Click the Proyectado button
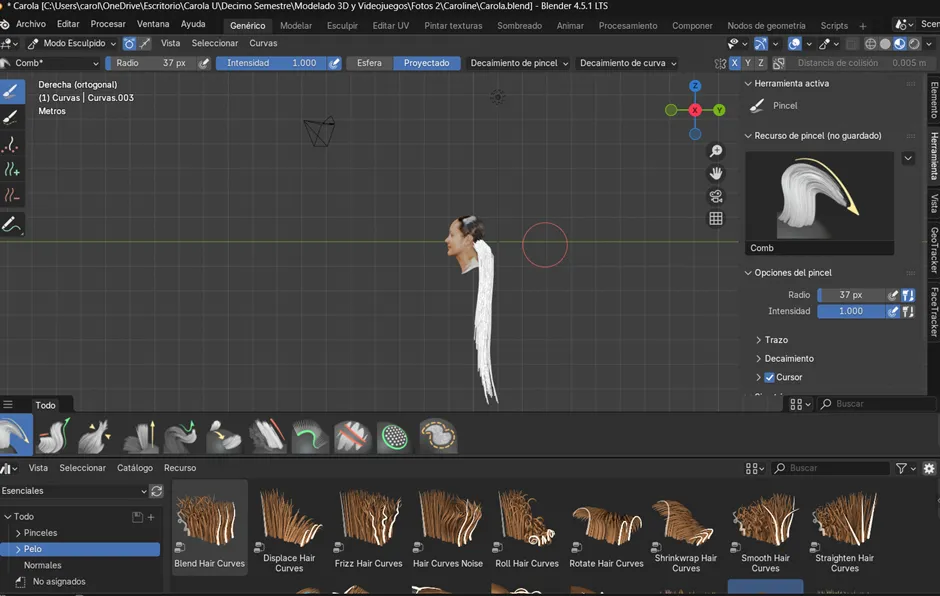This screenshot has height=596, width=940. (426, 63)
